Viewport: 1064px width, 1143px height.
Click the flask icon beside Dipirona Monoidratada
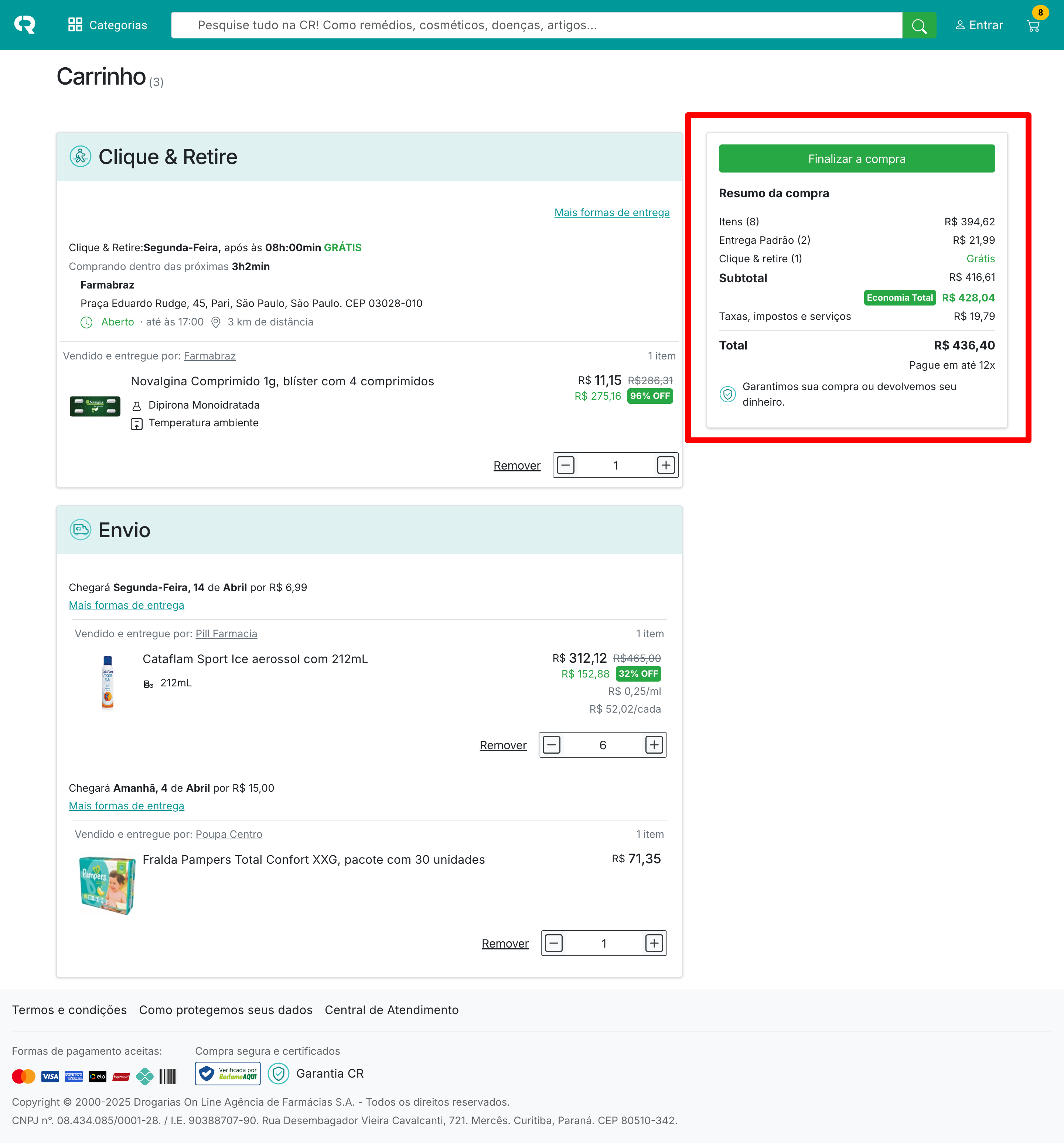(x=136, y=406)
